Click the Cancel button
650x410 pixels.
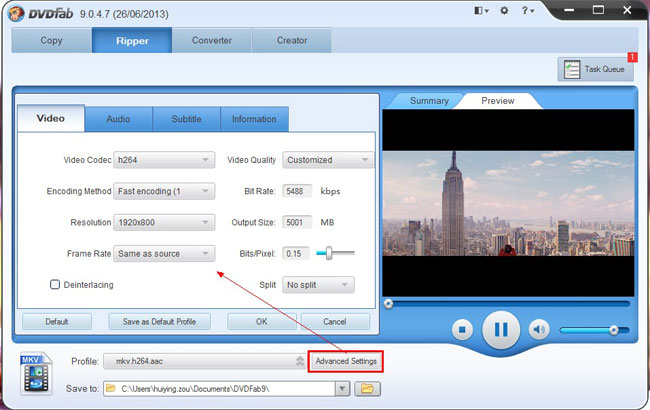pyautogui.click(x=335, y=322)
